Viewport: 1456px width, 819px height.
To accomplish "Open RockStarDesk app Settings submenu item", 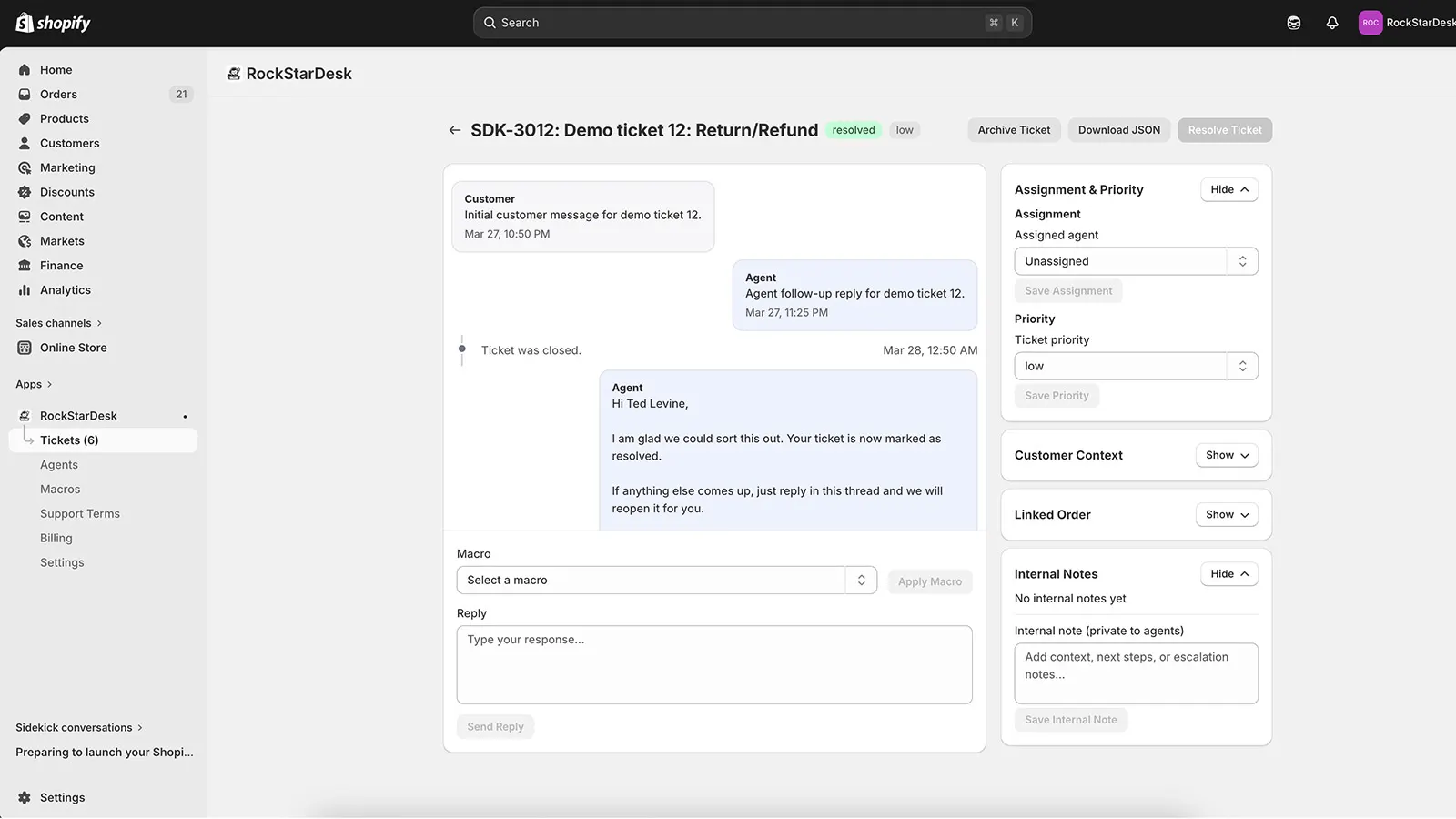I will (x=62, y=563).
